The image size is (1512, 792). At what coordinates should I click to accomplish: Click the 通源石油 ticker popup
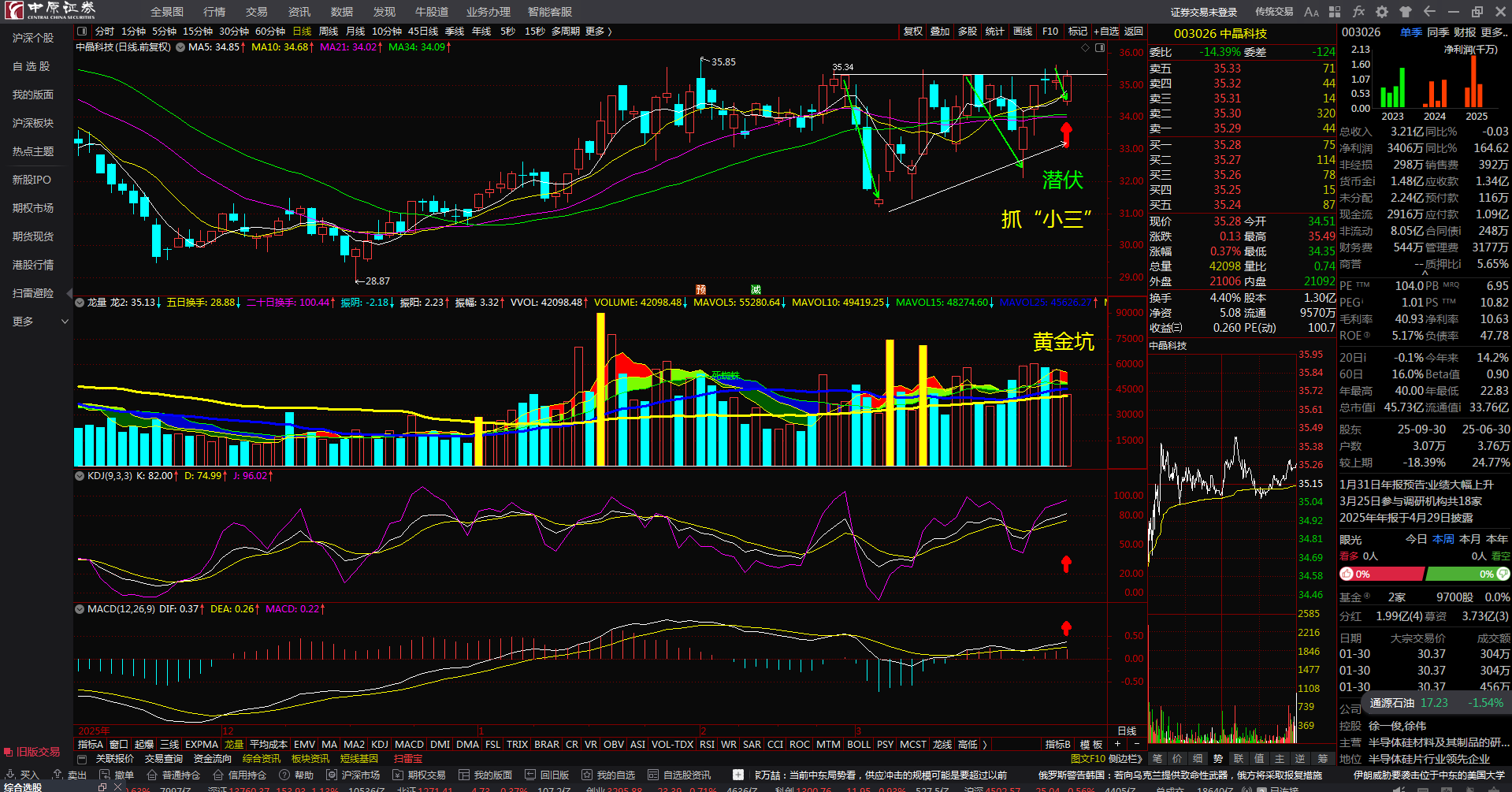tap(1436, 703)
